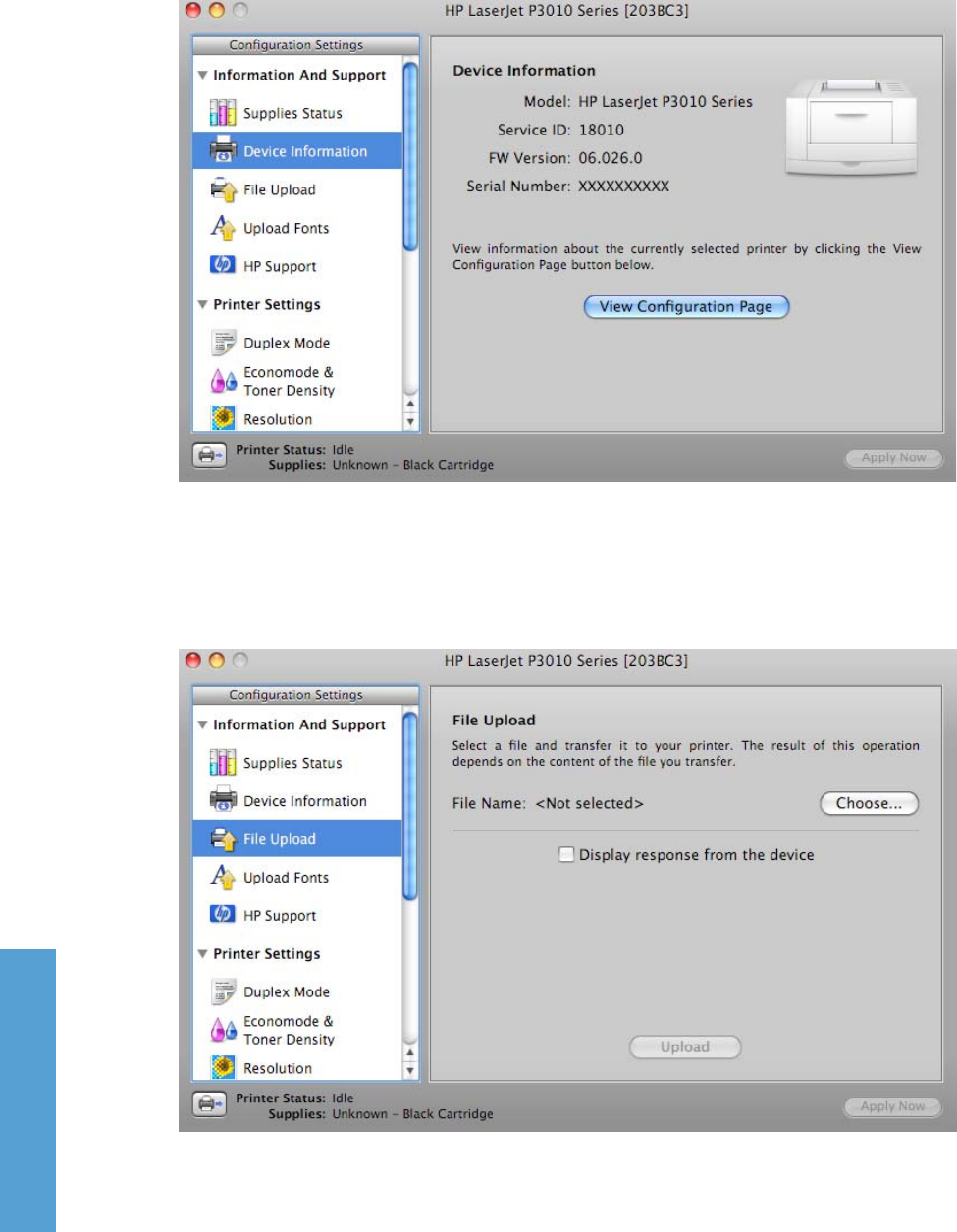957x1232 pixels.
Task: Click highlighted Device Information sidebar item
Action: 297,151
